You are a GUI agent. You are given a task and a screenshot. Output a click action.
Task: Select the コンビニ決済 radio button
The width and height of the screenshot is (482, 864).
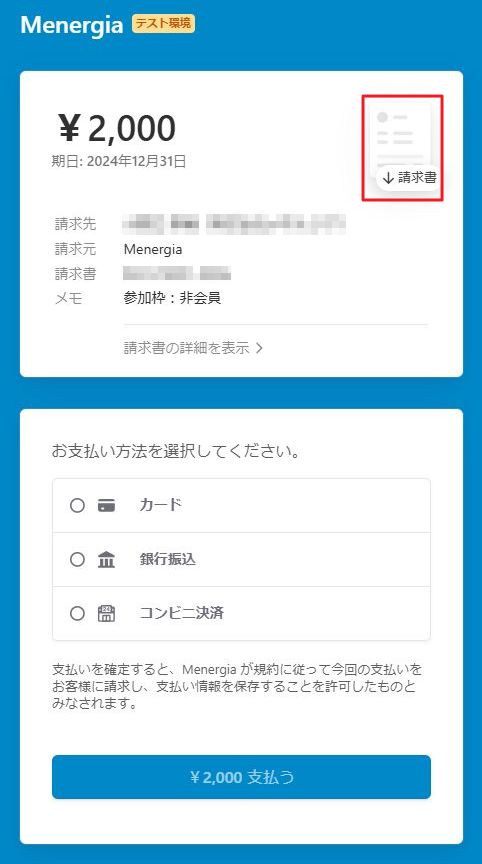[x=77, y=613]
